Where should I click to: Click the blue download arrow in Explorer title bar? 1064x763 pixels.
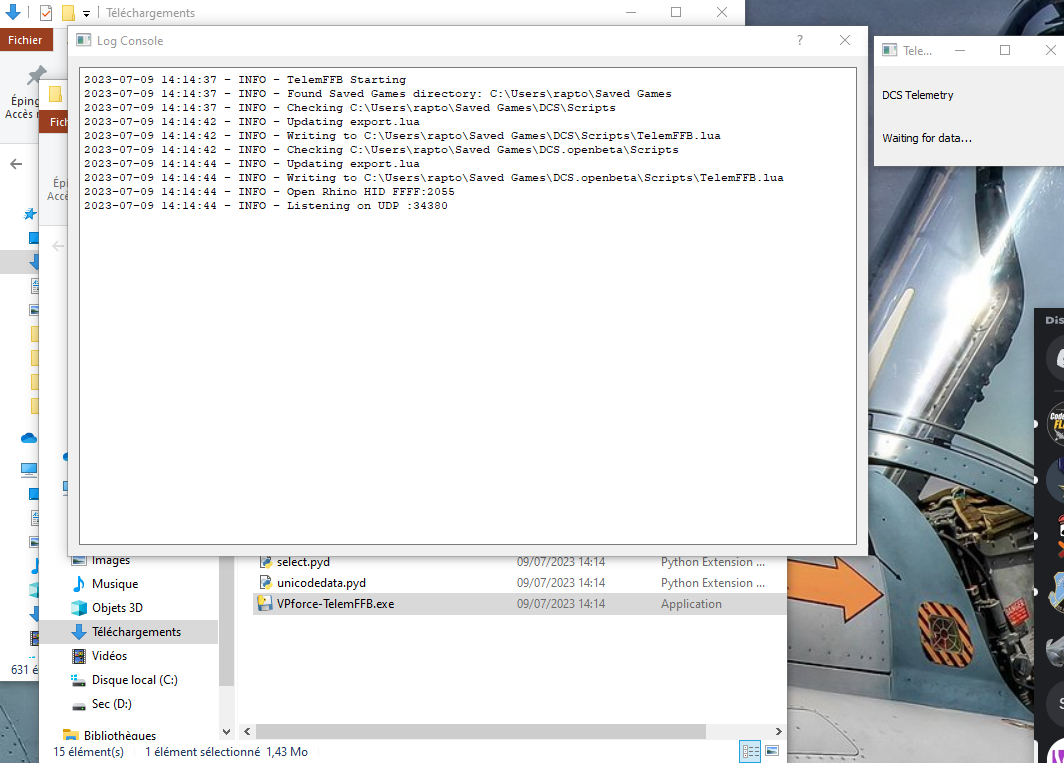(x=12, y=12)
